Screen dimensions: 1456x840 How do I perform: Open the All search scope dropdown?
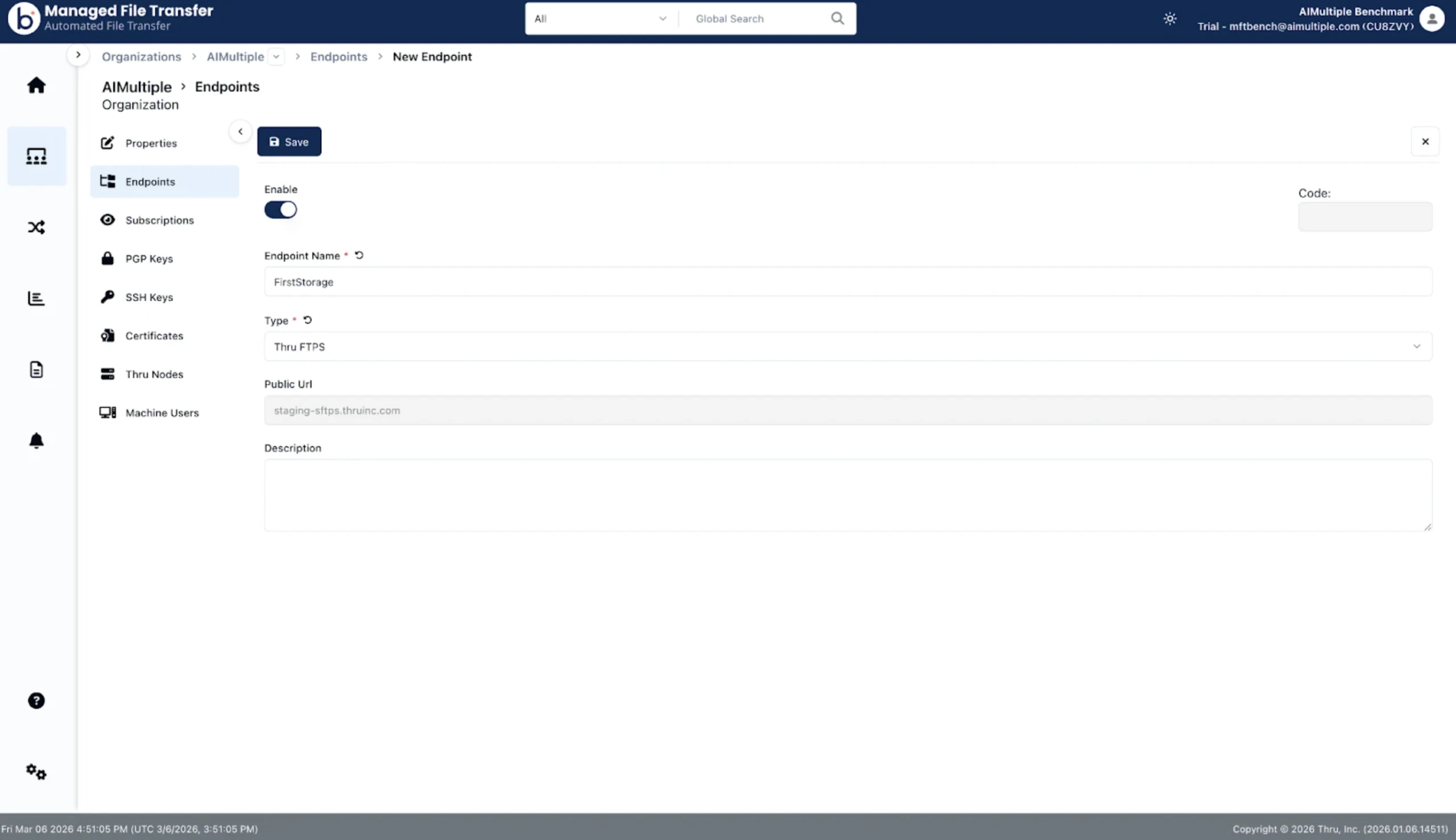600,18
